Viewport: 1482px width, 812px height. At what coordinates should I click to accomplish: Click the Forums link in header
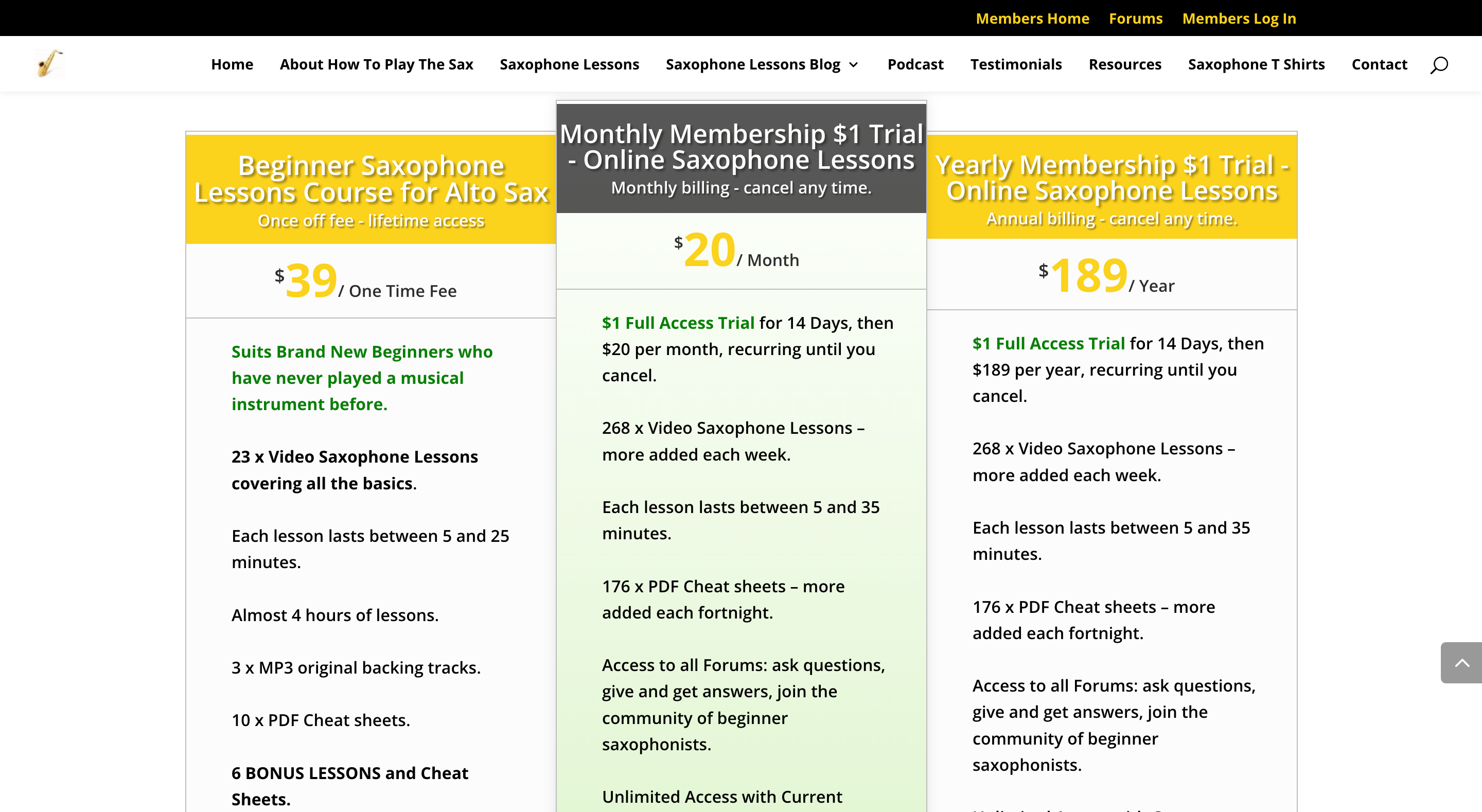[1136, 18]
